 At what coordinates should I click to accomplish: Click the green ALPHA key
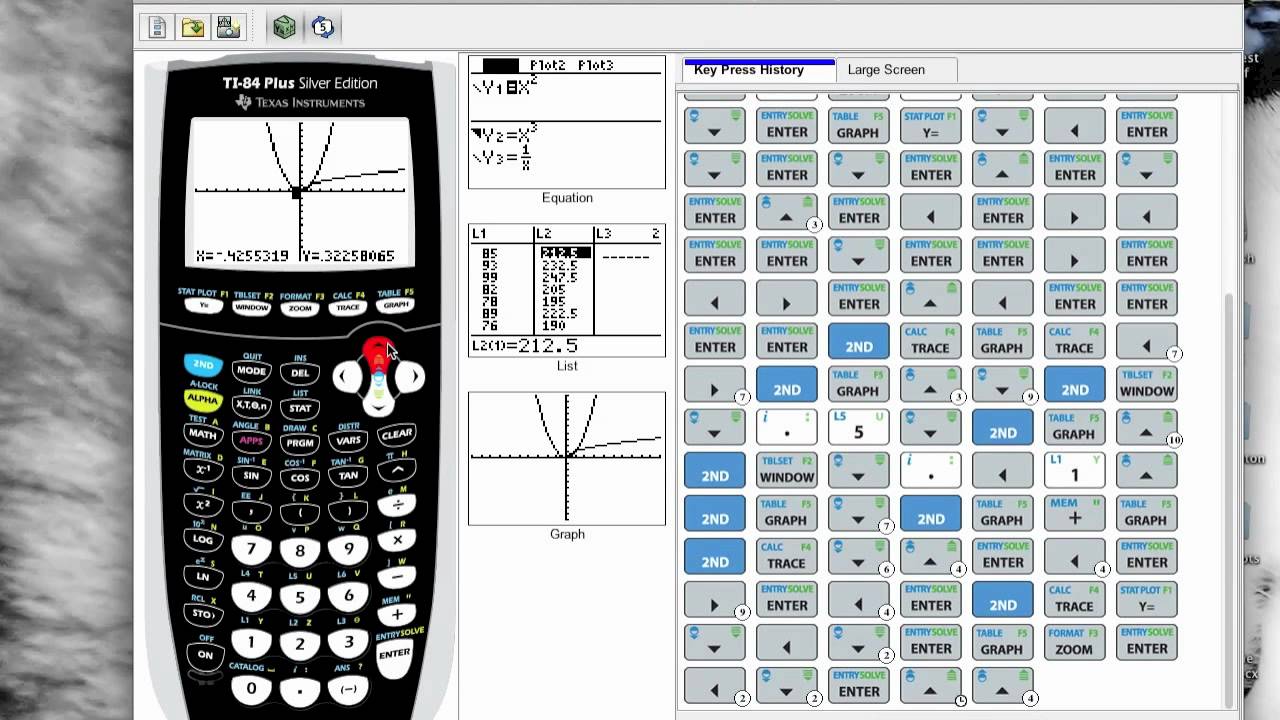203,399
